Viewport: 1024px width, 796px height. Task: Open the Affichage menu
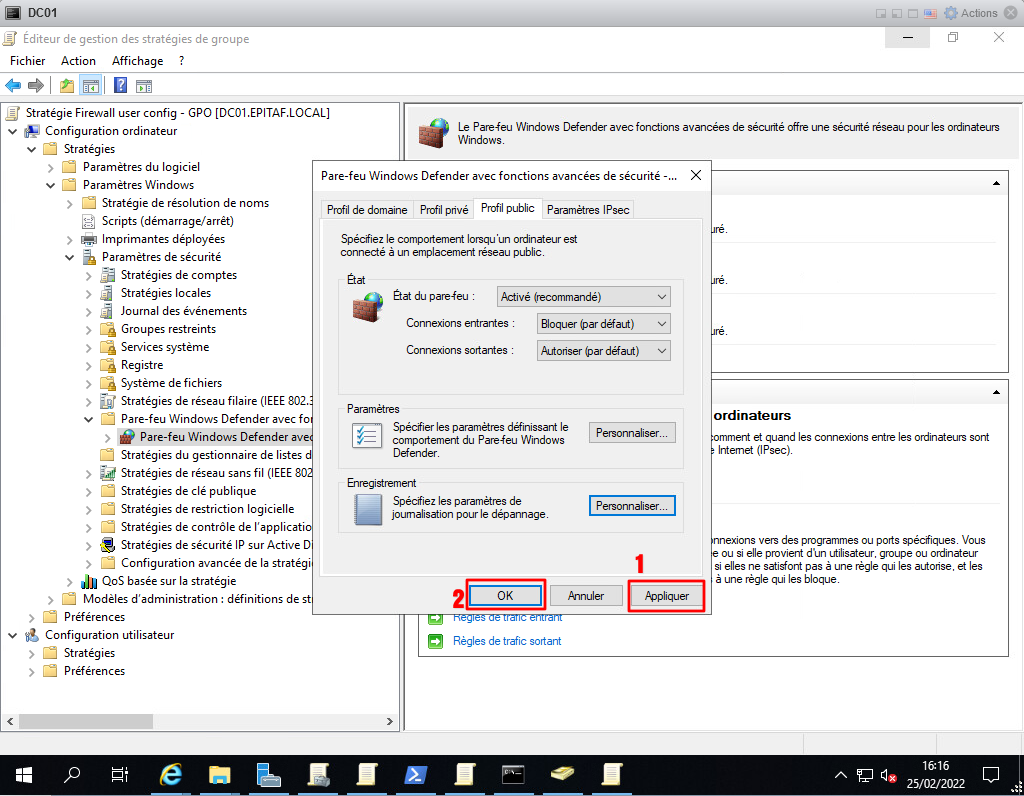click(137, 61)
